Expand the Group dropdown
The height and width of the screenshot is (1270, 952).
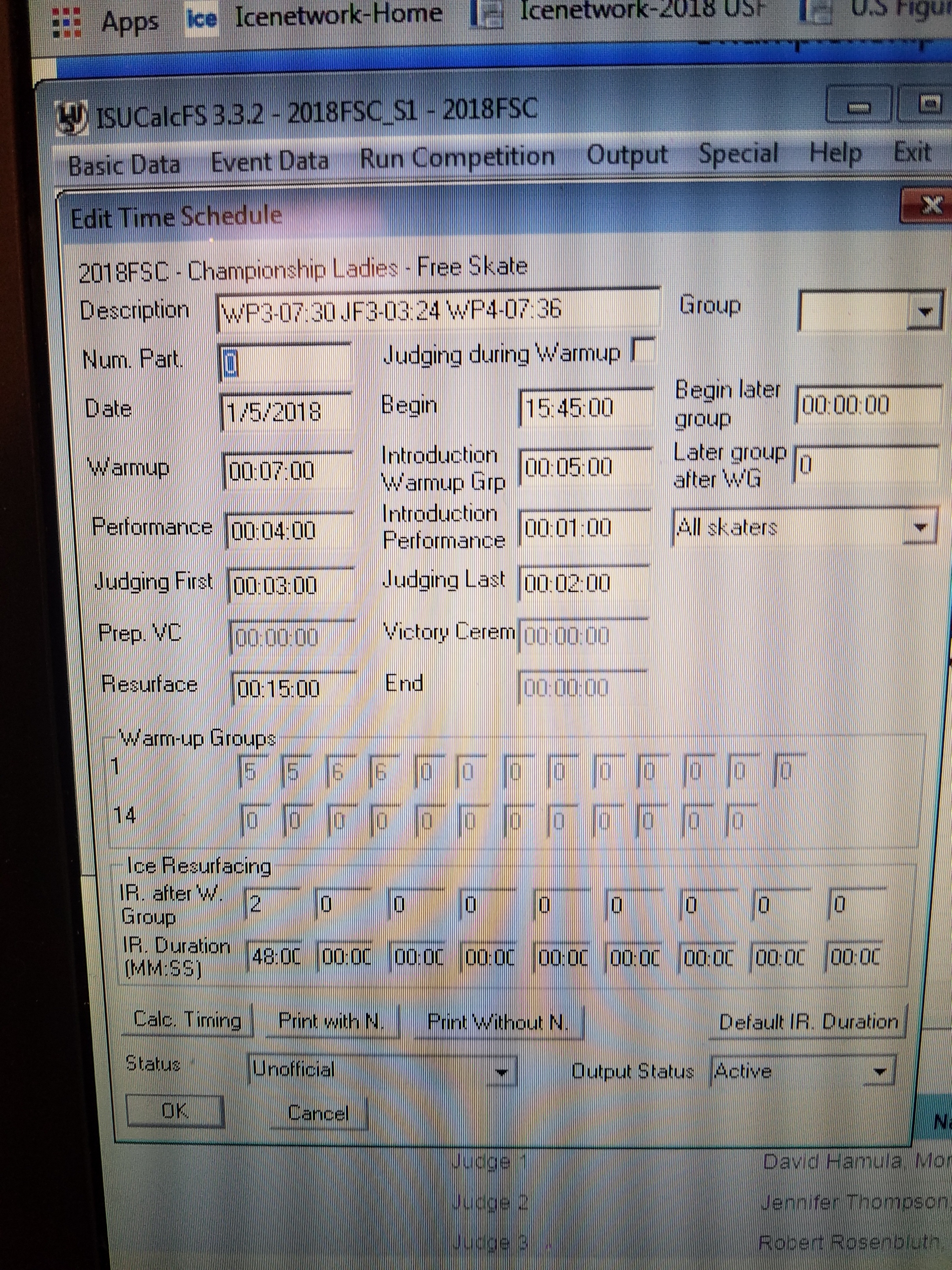point(923,311)
